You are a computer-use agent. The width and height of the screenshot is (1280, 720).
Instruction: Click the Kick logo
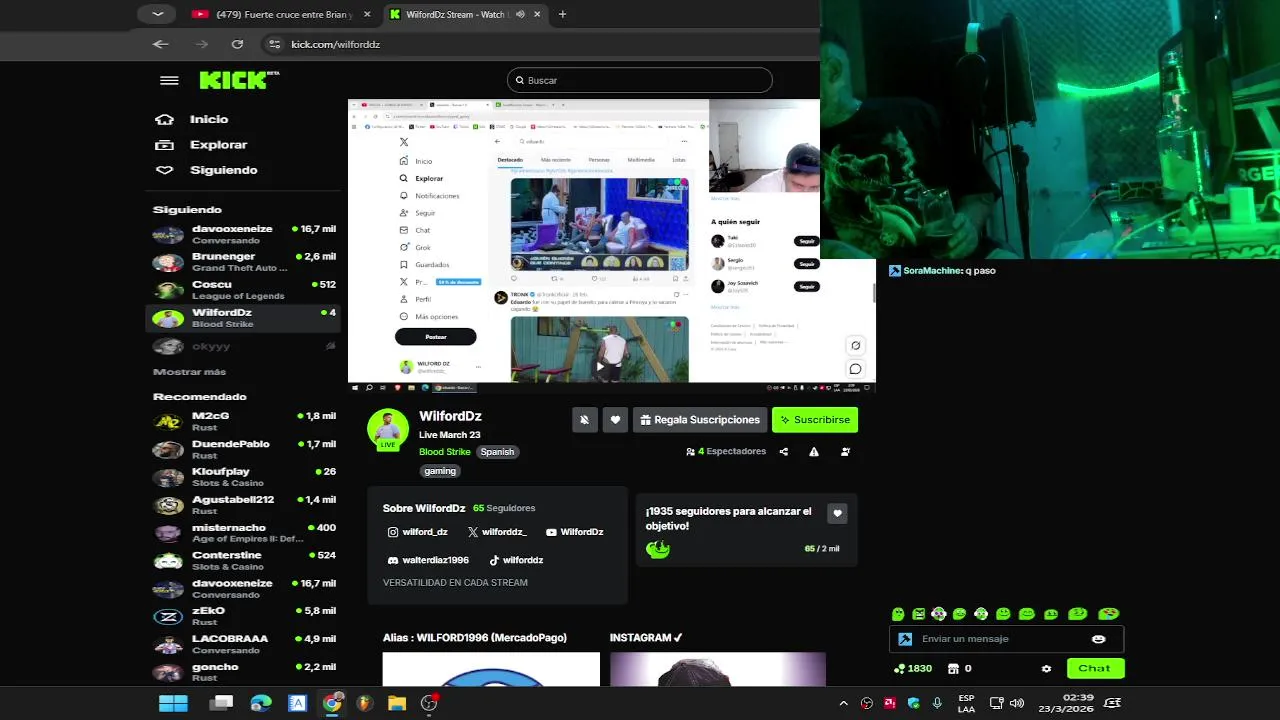point(239,80)
